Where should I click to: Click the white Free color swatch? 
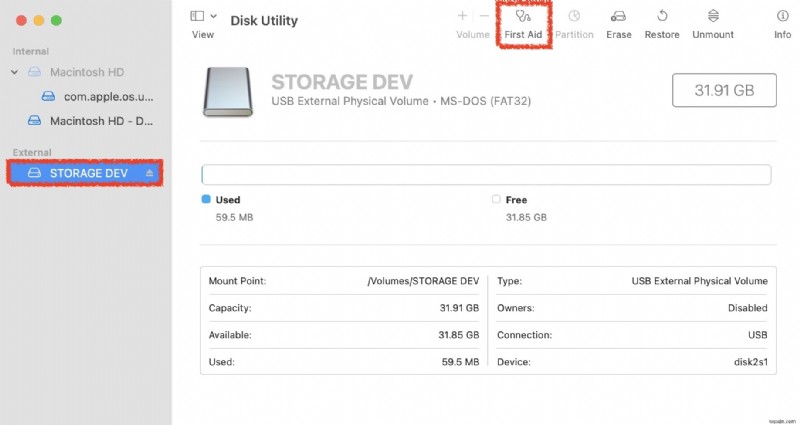pos(496,199)
